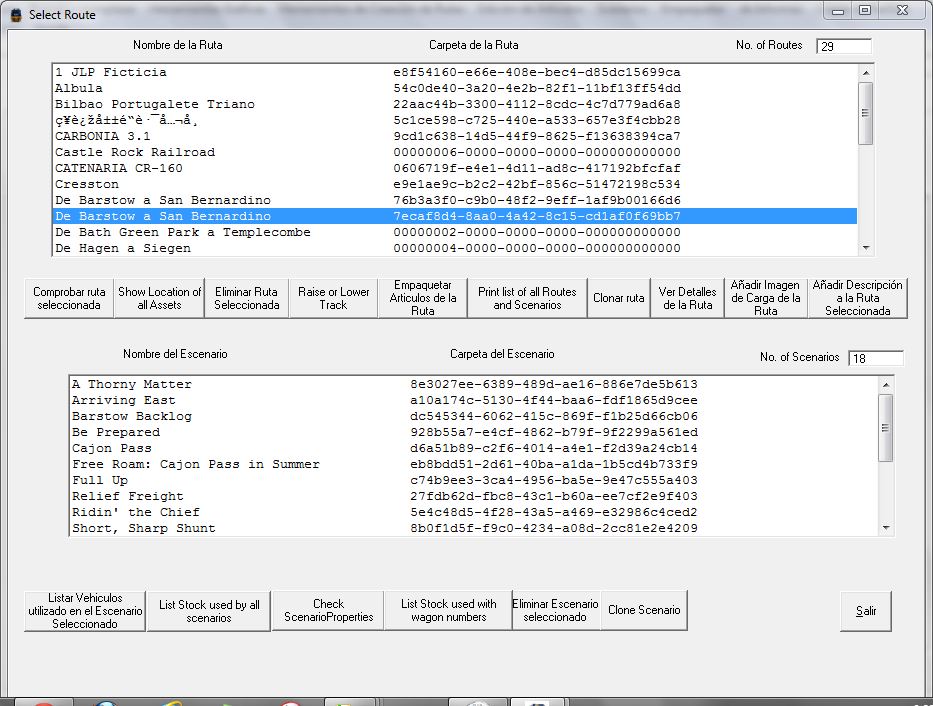The width and height of the screenshot is (933, 706).
Task: Click the No. of Routes field
Action: point(843,46)
